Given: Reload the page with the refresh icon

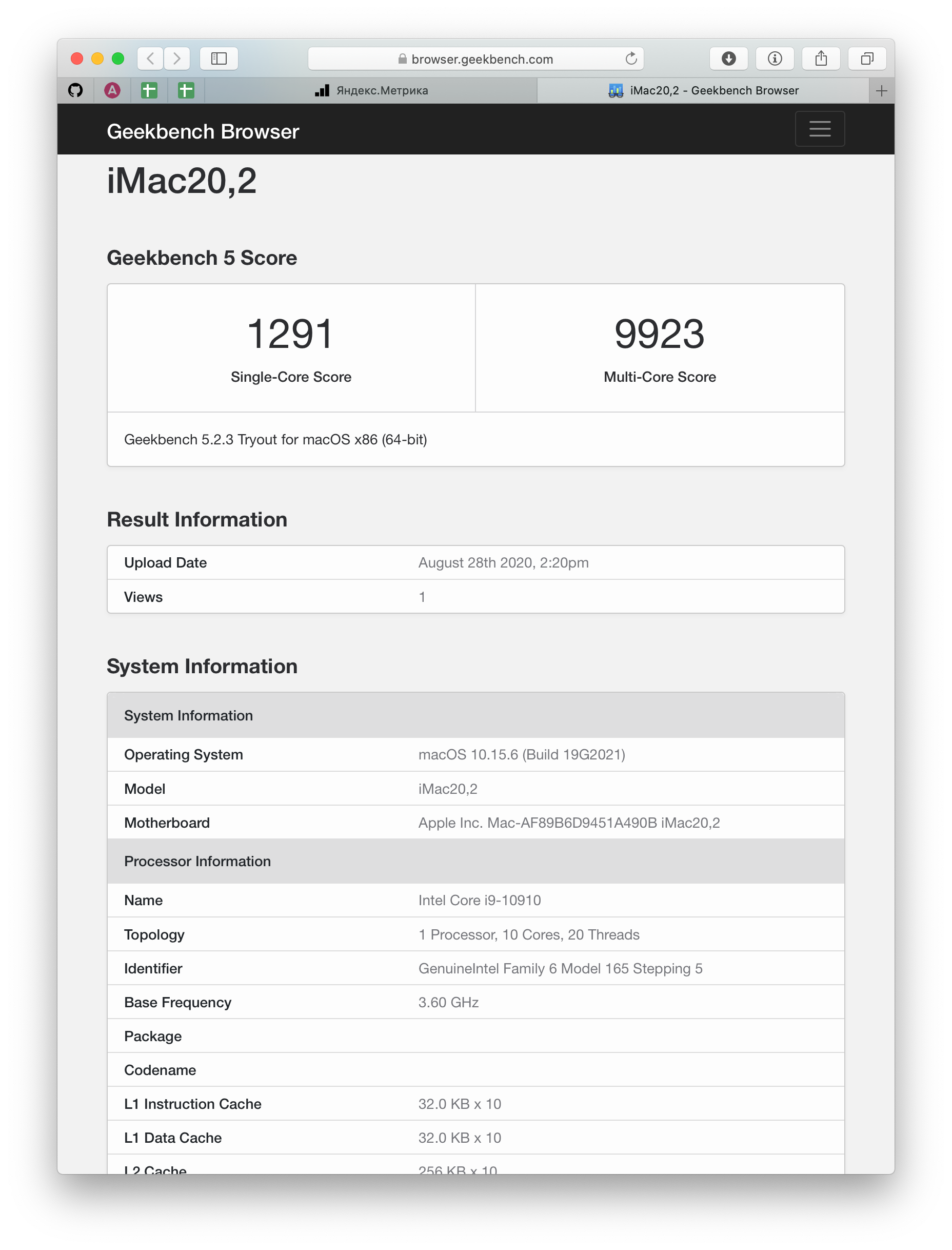Looking at the screenshot, I should point(631,58).
